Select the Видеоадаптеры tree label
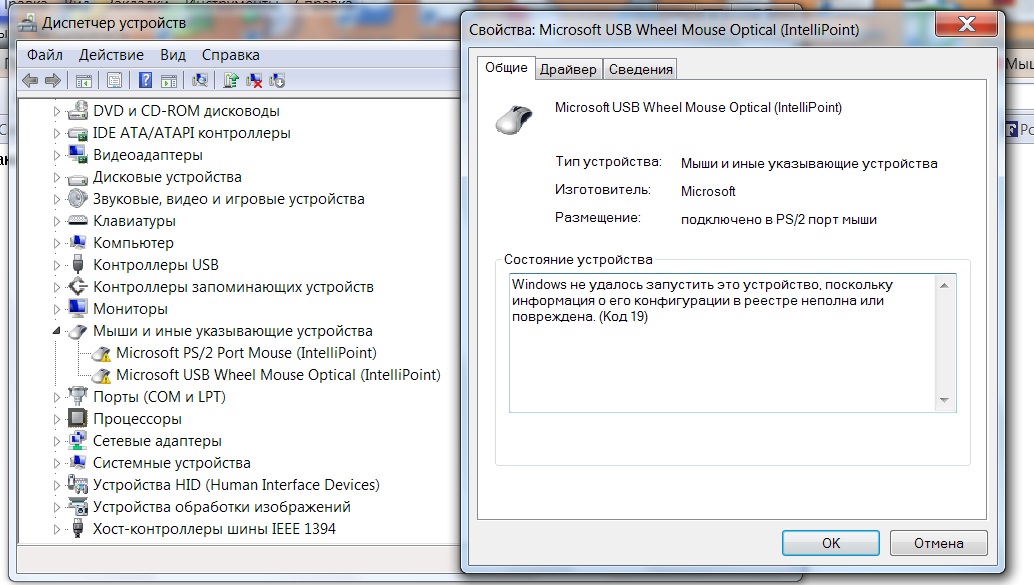Image resolution: width=1034 pixels, height=585 pixels. tap(148, 155)
